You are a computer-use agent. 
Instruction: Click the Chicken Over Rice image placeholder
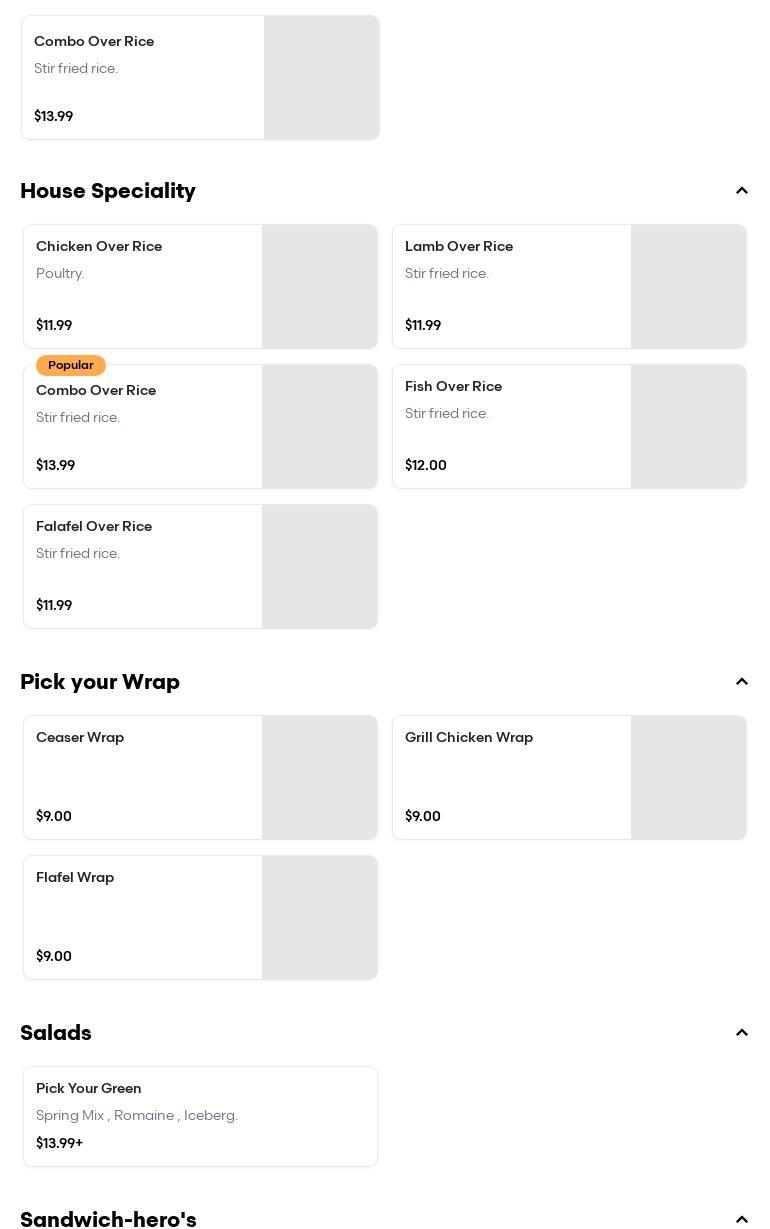point(320,287)
